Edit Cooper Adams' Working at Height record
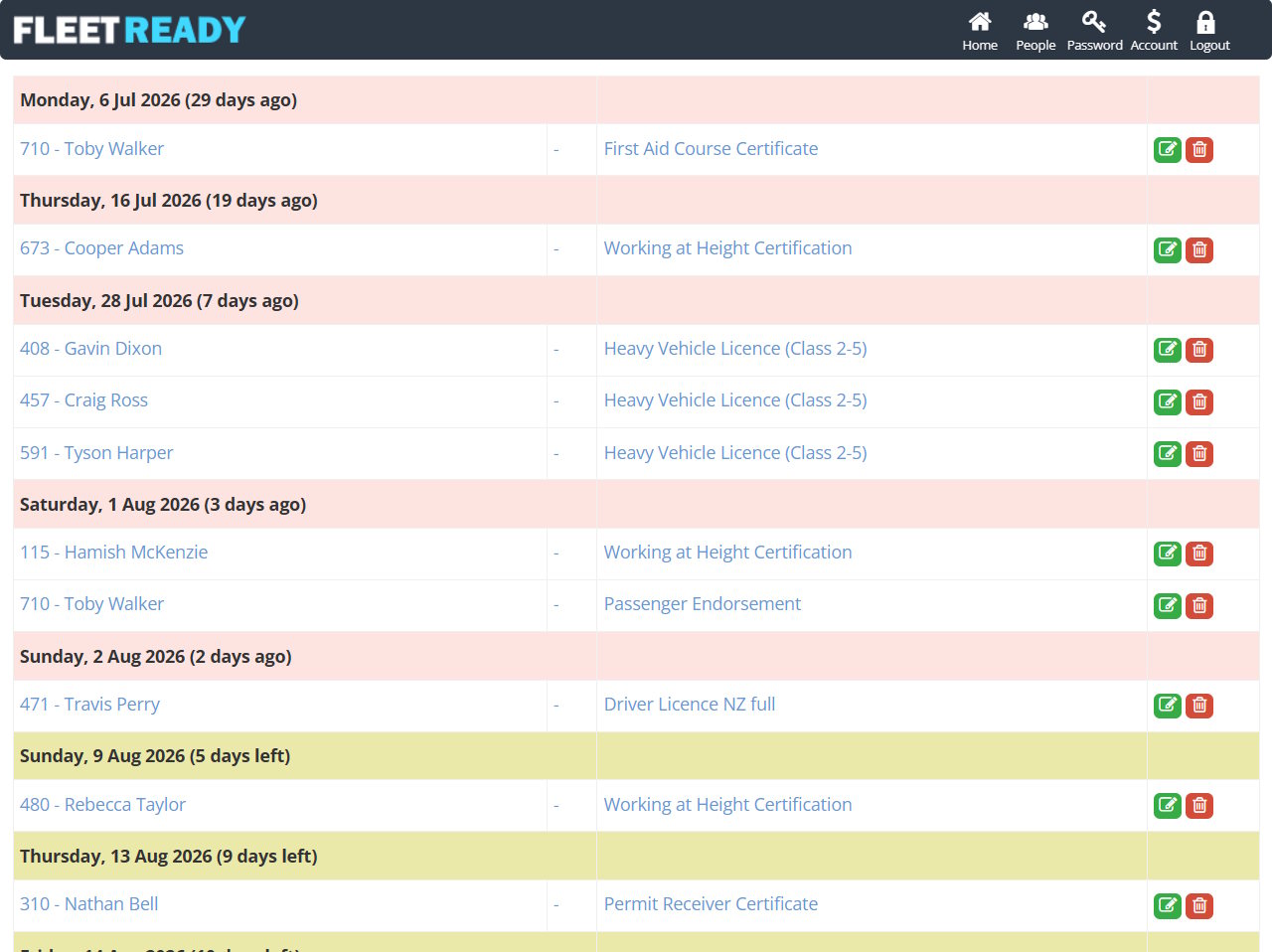The image size is (1272, 952). pos(1168,249)
